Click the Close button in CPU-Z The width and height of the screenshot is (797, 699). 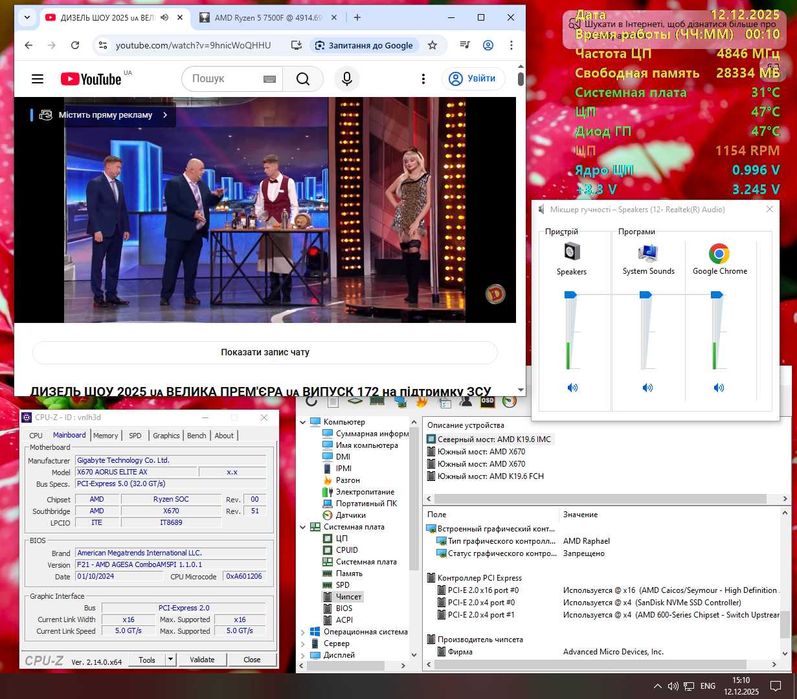[x=252, y=659]
